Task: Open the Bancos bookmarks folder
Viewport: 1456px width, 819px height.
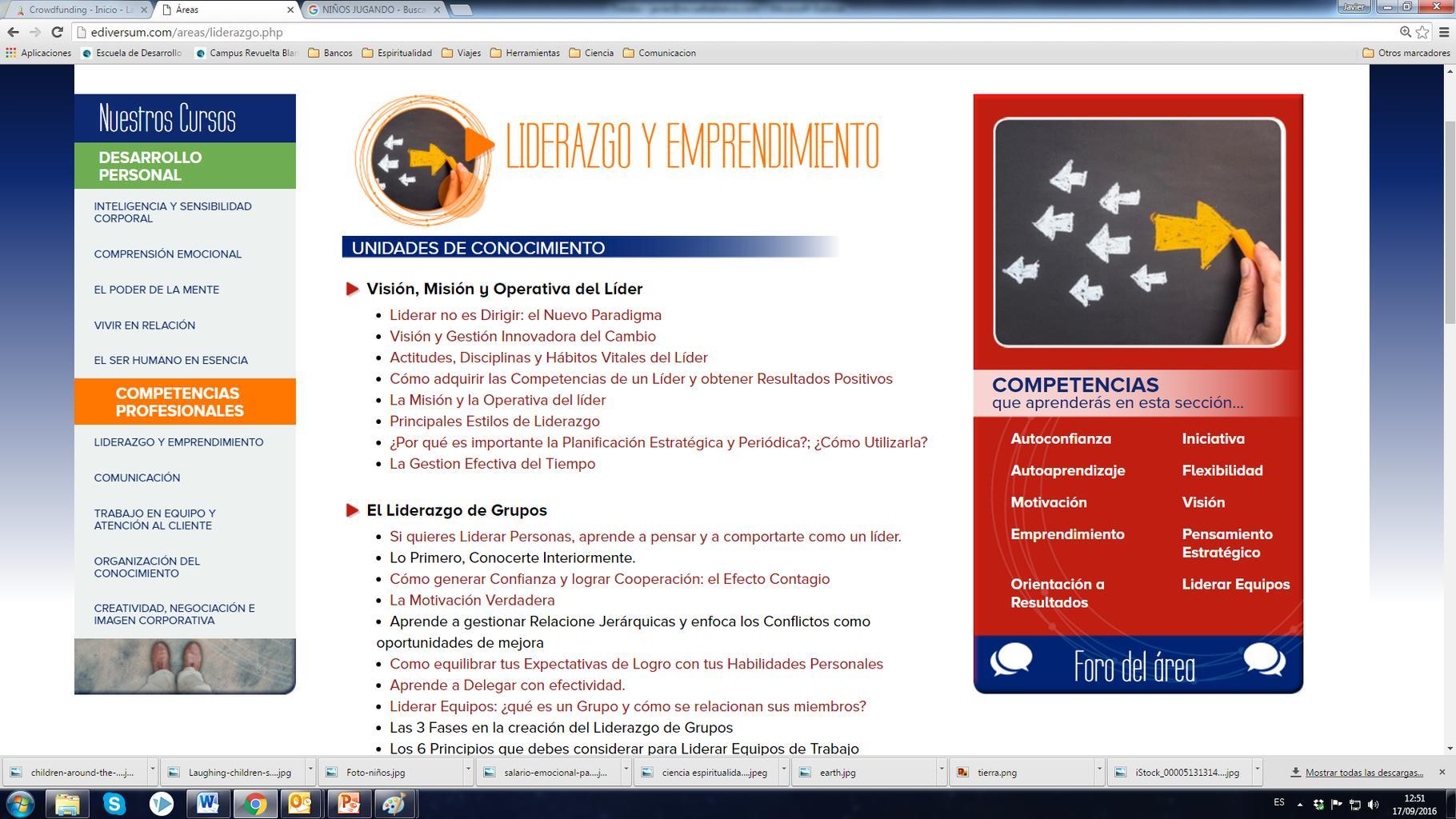Action: [330, 53]
